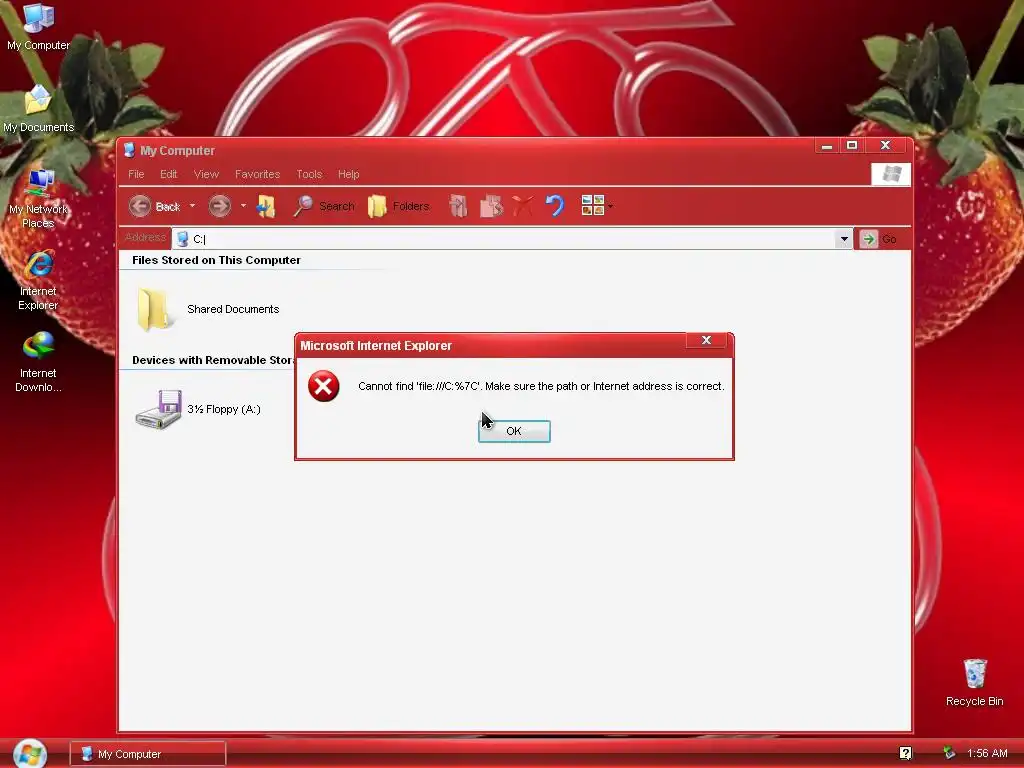
Task: Click the Copy To toolbar icon
Action: point(491,206)
